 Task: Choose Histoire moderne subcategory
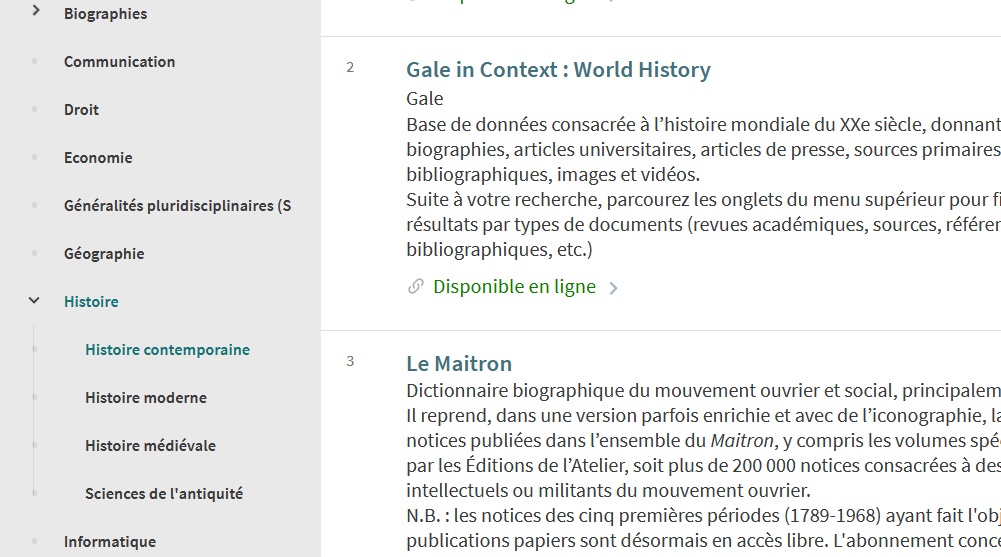click(x=146, y=397)
